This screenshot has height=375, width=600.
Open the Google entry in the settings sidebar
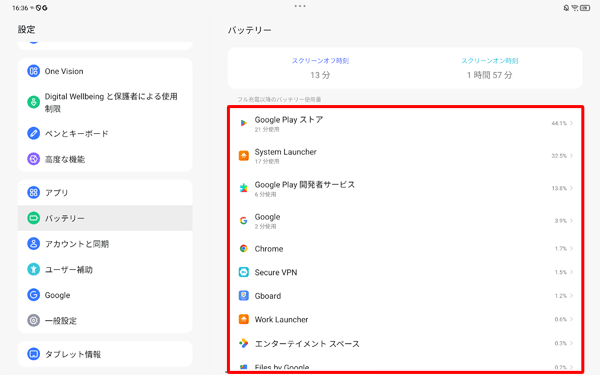click(105, 295)
